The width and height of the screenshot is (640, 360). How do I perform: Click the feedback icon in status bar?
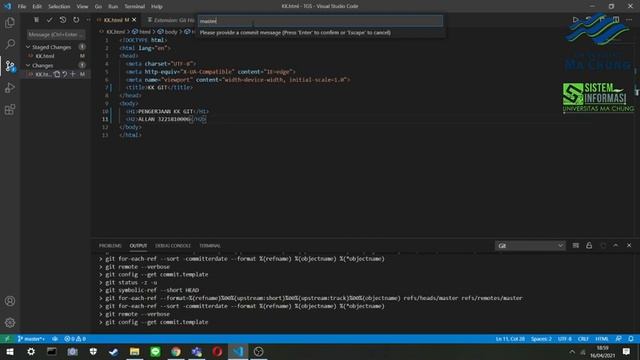pyautogui.click(x=619, y=339)
